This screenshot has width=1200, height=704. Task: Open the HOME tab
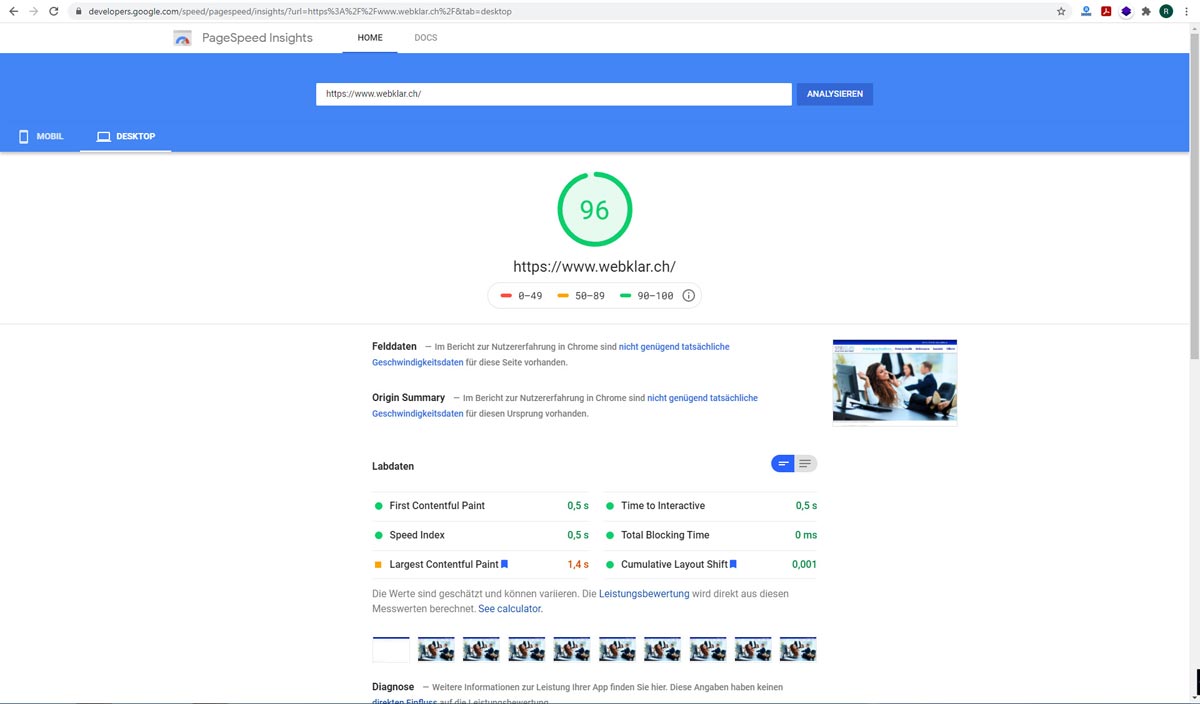pos(370,38)
